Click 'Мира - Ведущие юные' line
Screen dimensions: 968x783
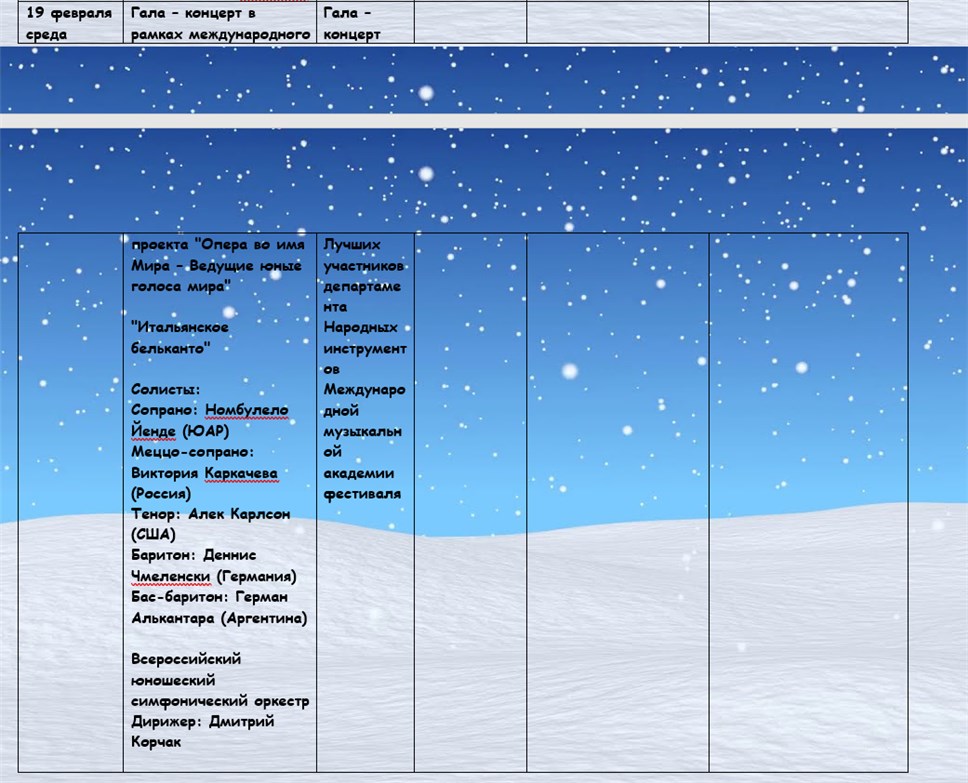(x=216, y=266)
